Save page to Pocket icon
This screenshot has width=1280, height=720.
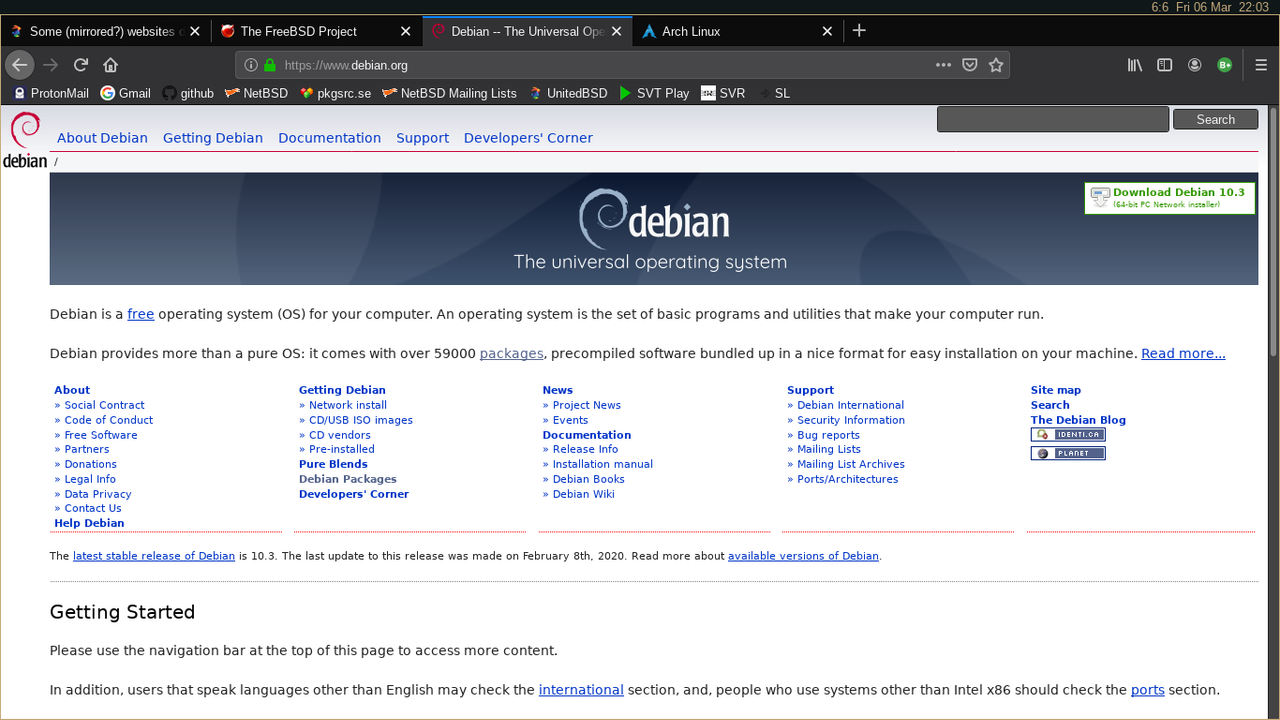pos(970,65)
